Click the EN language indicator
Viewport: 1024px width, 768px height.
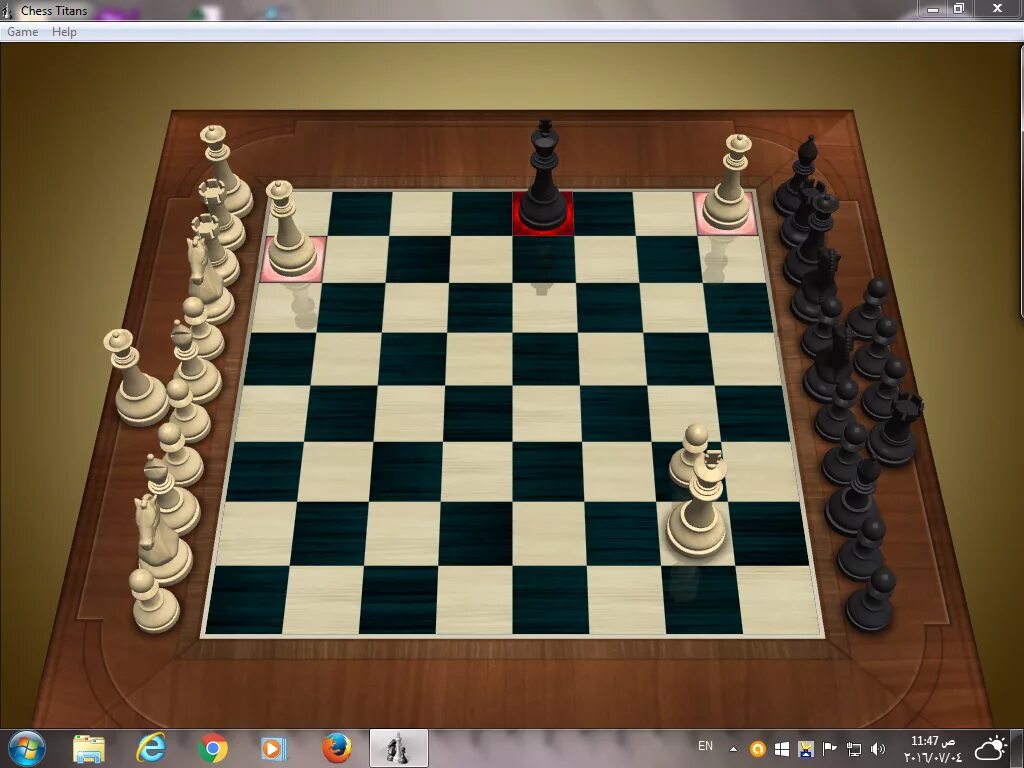(x=705, y=746)
